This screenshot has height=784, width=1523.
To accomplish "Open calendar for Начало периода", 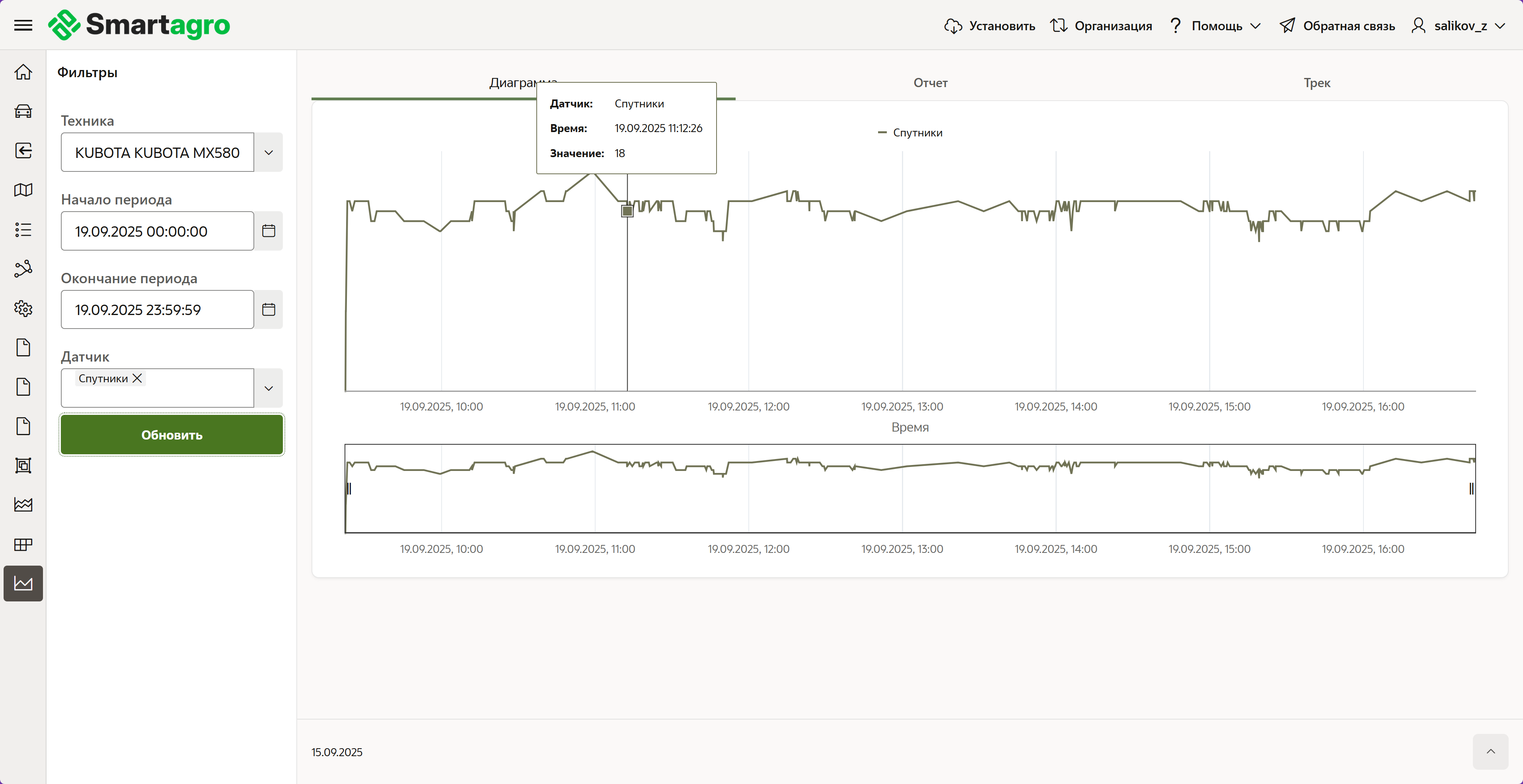I will tap(269, 231).
